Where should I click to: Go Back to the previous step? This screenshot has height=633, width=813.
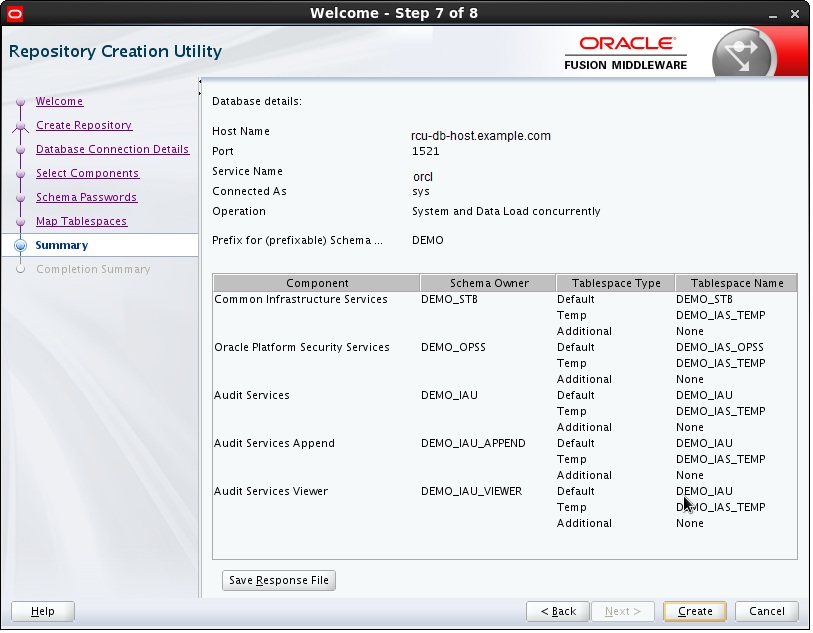point(558,611)
